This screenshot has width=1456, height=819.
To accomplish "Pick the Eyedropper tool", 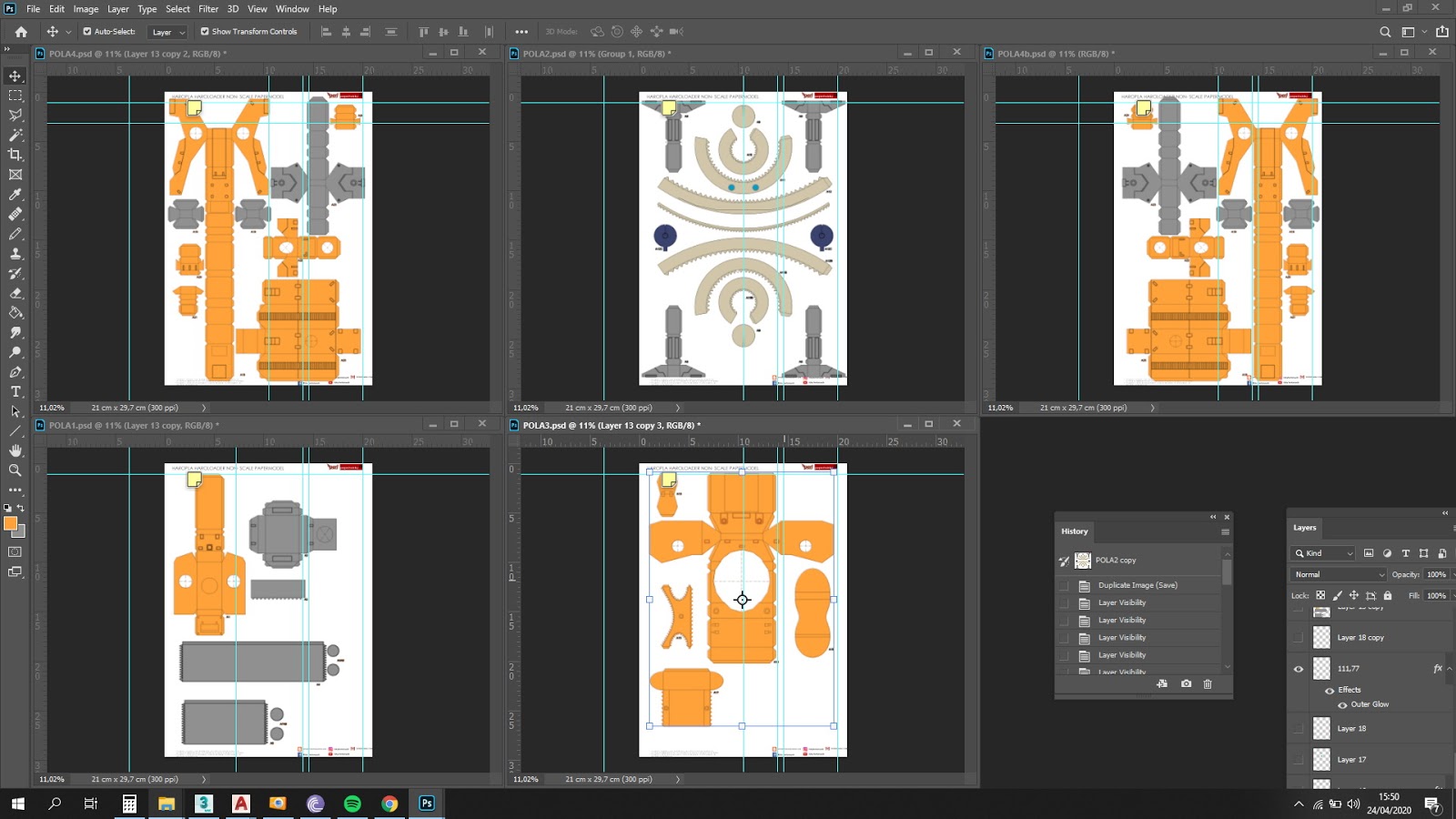I will pos(15,195).
